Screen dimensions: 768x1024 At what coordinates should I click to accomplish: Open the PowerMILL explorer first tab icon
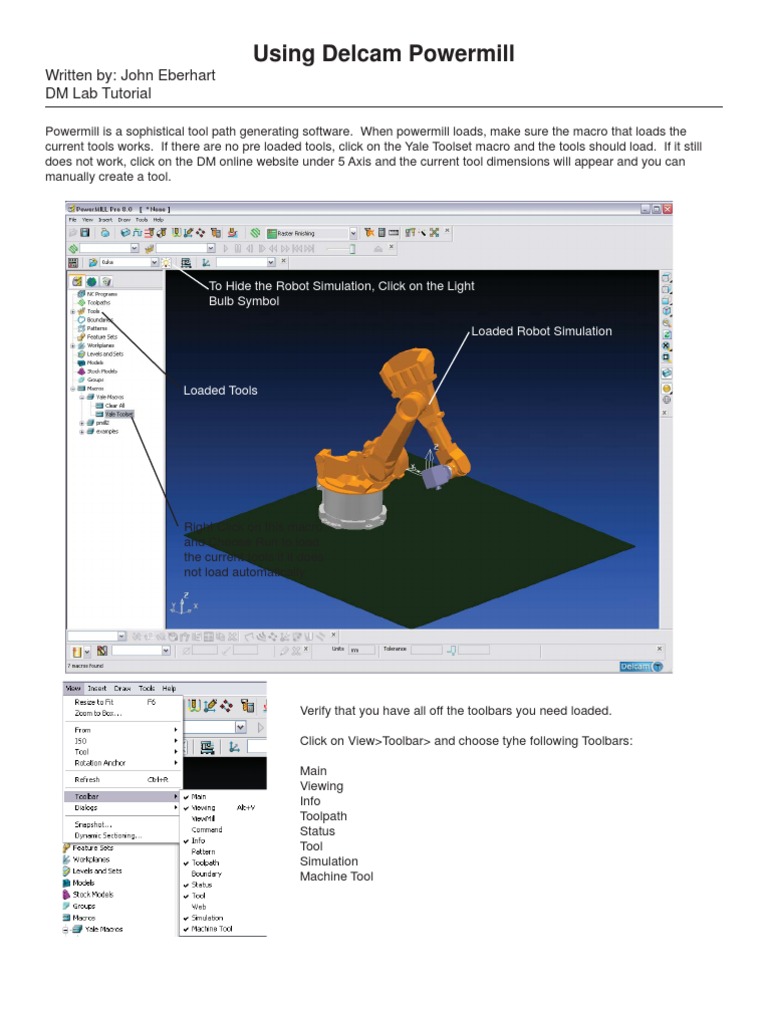(x=77, y=281)
